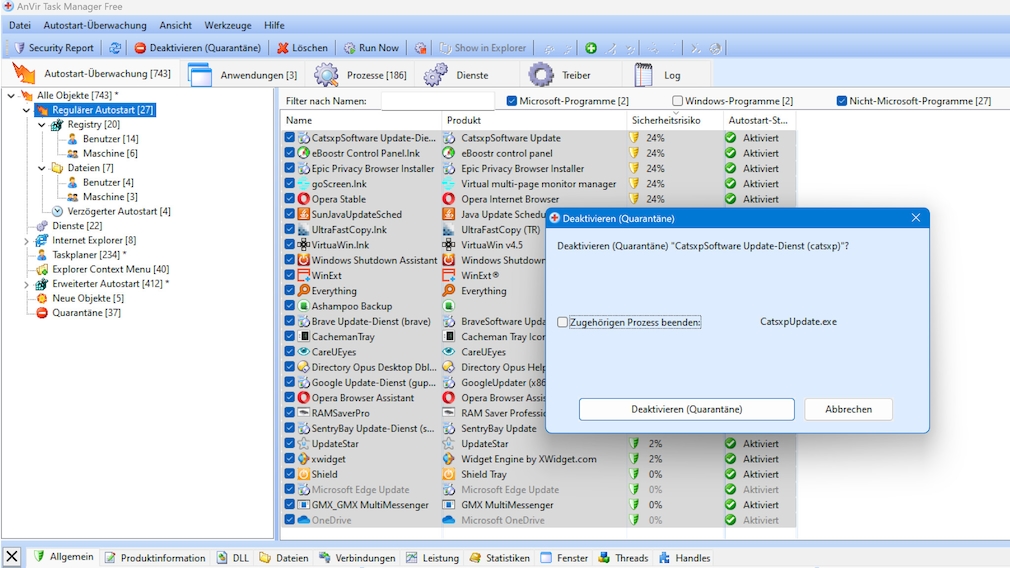This screenshot has height=568, width=1010.
Task: Open the Autostart-Überwachung menu
Action: (x=95, y=25)
